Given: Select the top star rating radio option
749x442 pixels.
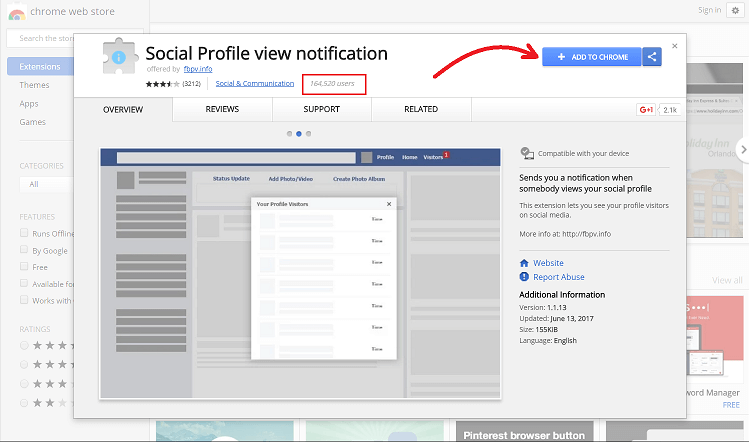Looking at the screenshot, I should pos(24,345).
